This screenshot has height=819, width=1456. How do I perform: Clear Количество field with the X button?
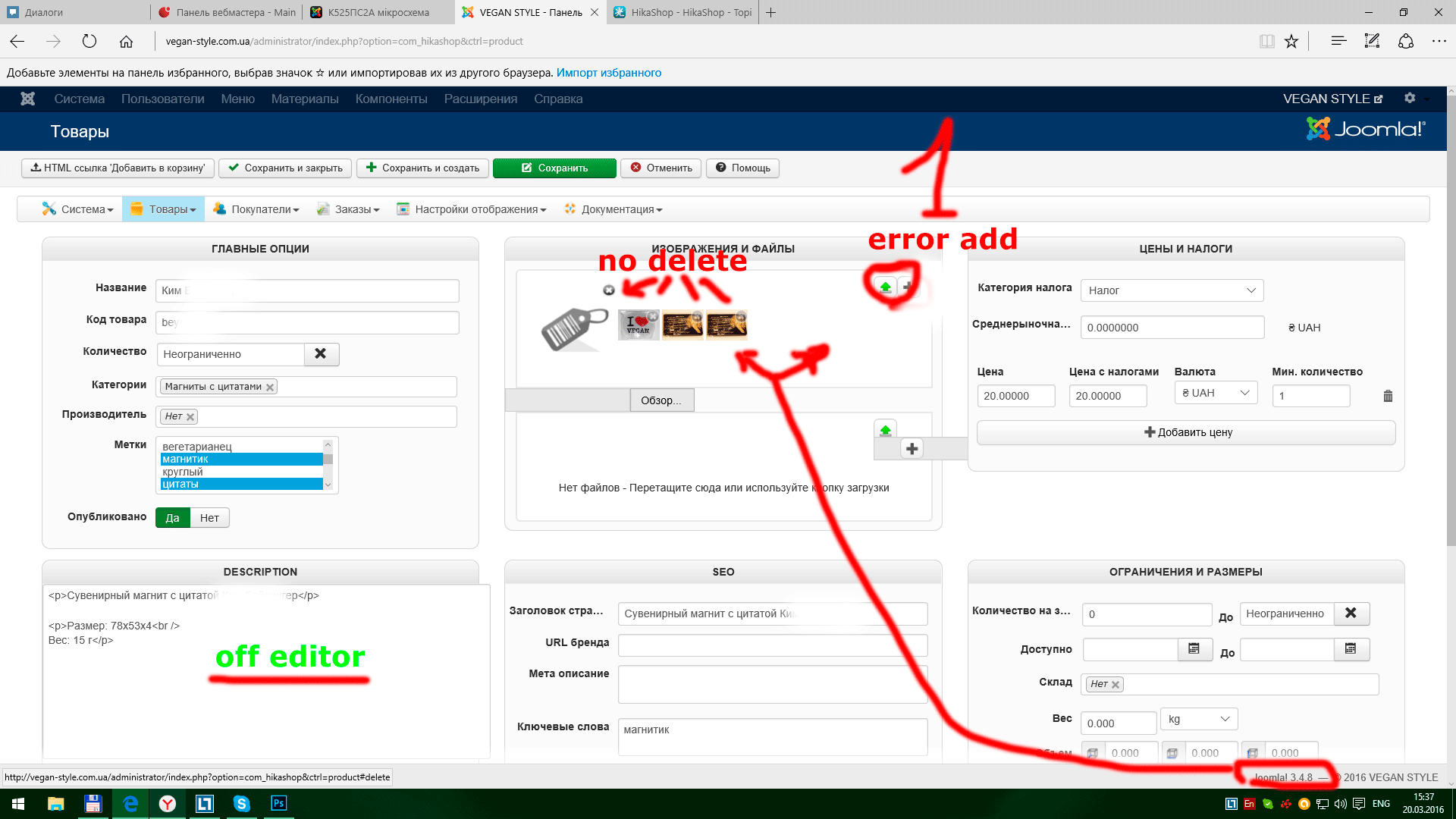321,354
